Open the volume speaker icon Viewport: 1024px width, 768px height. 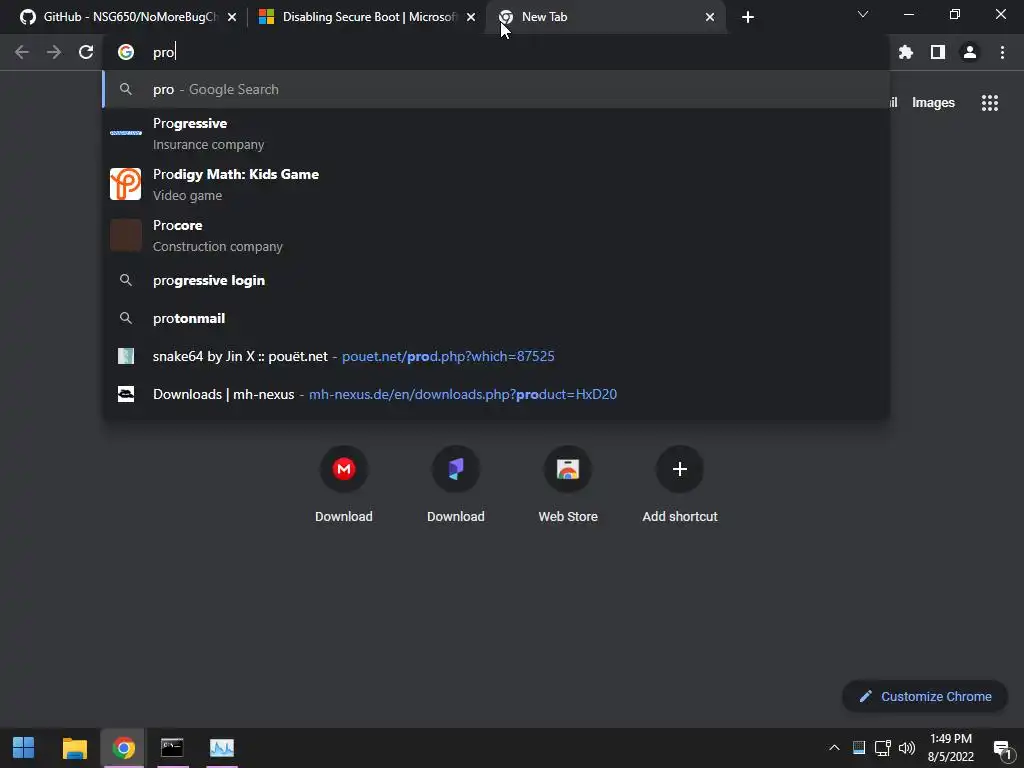(907, 748)
